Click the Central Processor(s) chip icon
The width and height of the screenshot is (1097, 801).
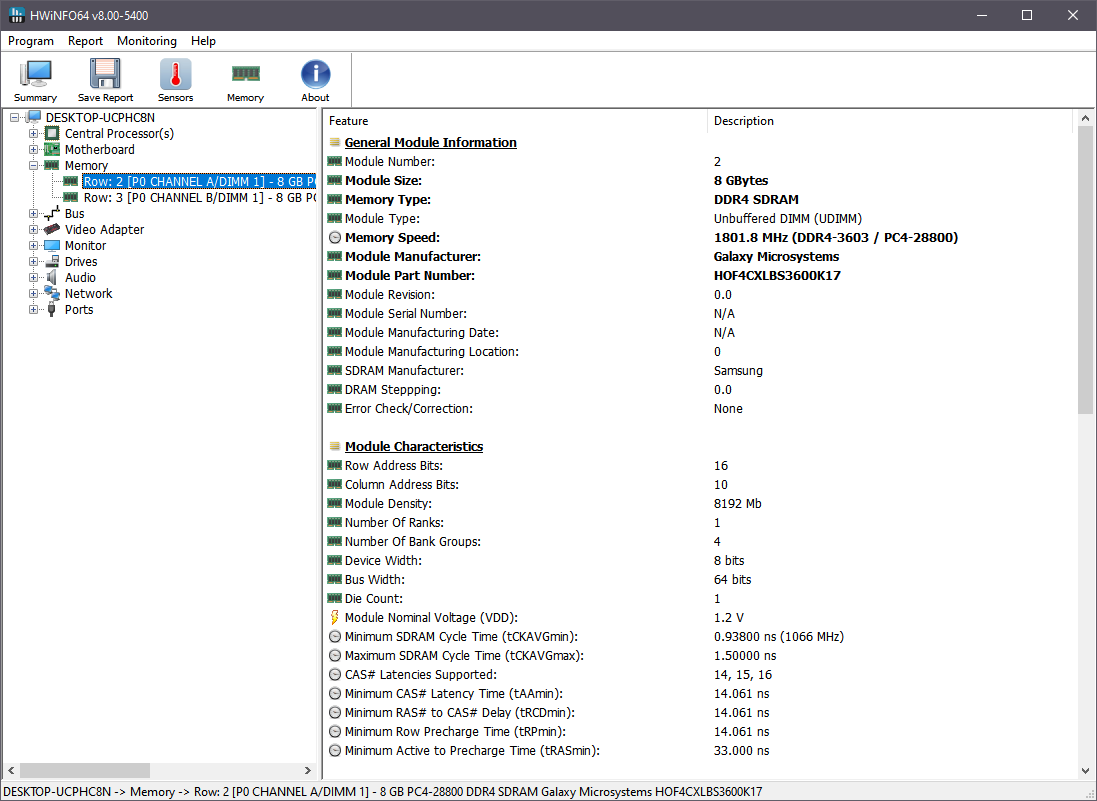point(52,134)
